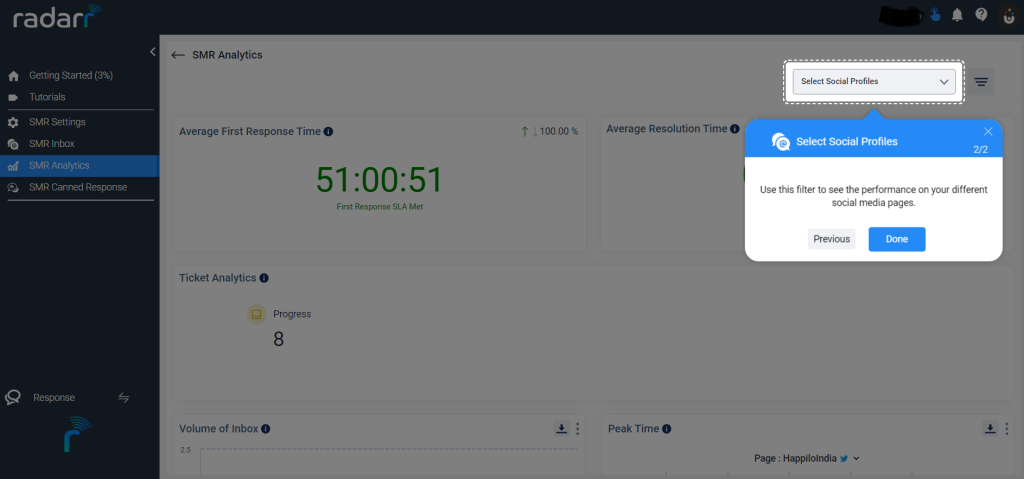Go back using the SMR Analytics arrow
The height and width of the screenshot is (479, 1024).
pyautogui.click(x=178, y=56)
